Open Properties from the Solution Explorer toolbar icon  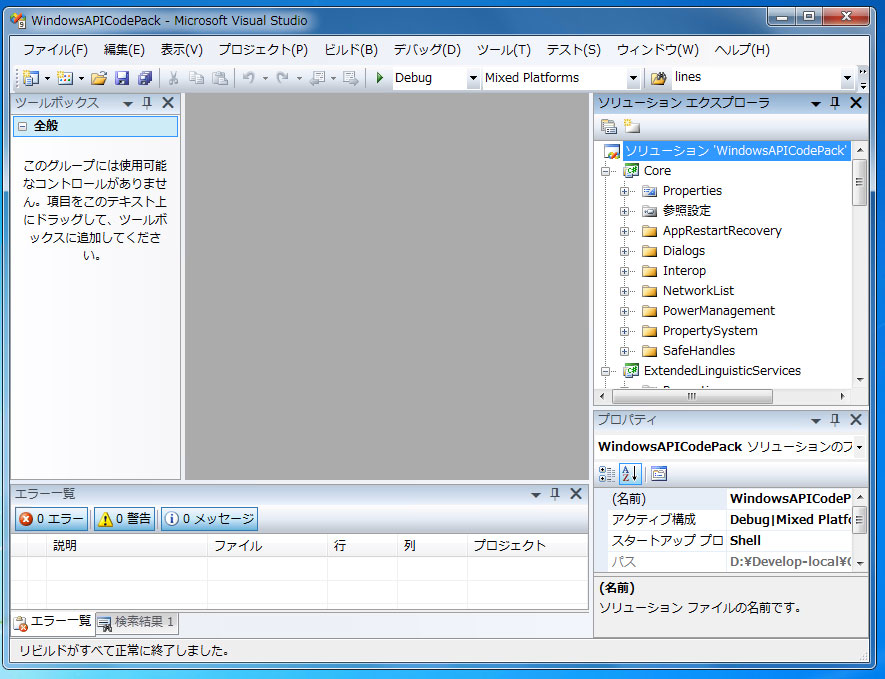click(608, 125)
